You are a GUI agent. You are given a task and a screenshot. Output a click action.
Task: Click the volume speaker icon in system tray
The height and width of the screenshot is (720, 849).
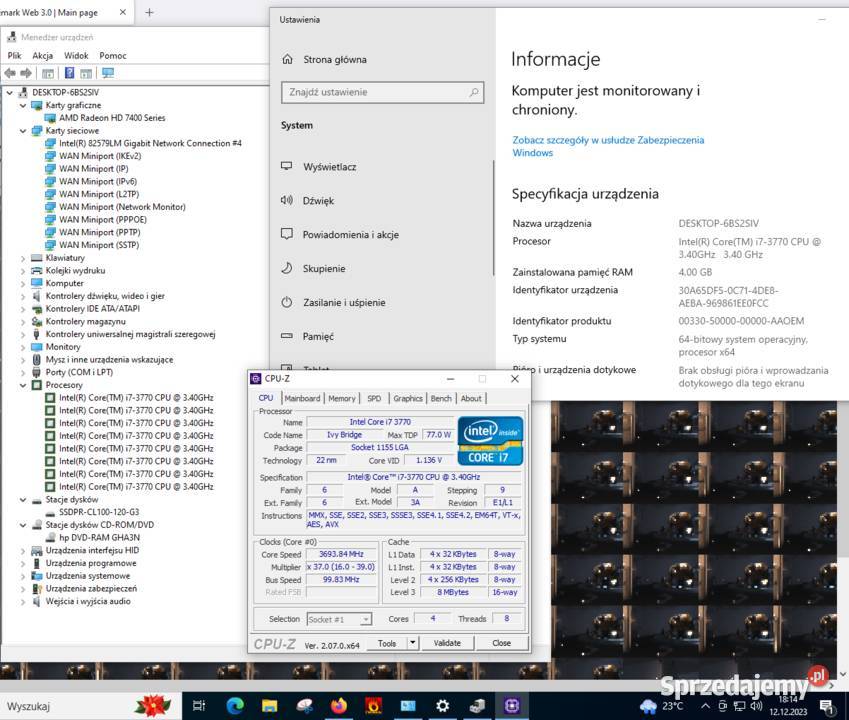pyautogui.click(x=756, y=705)
